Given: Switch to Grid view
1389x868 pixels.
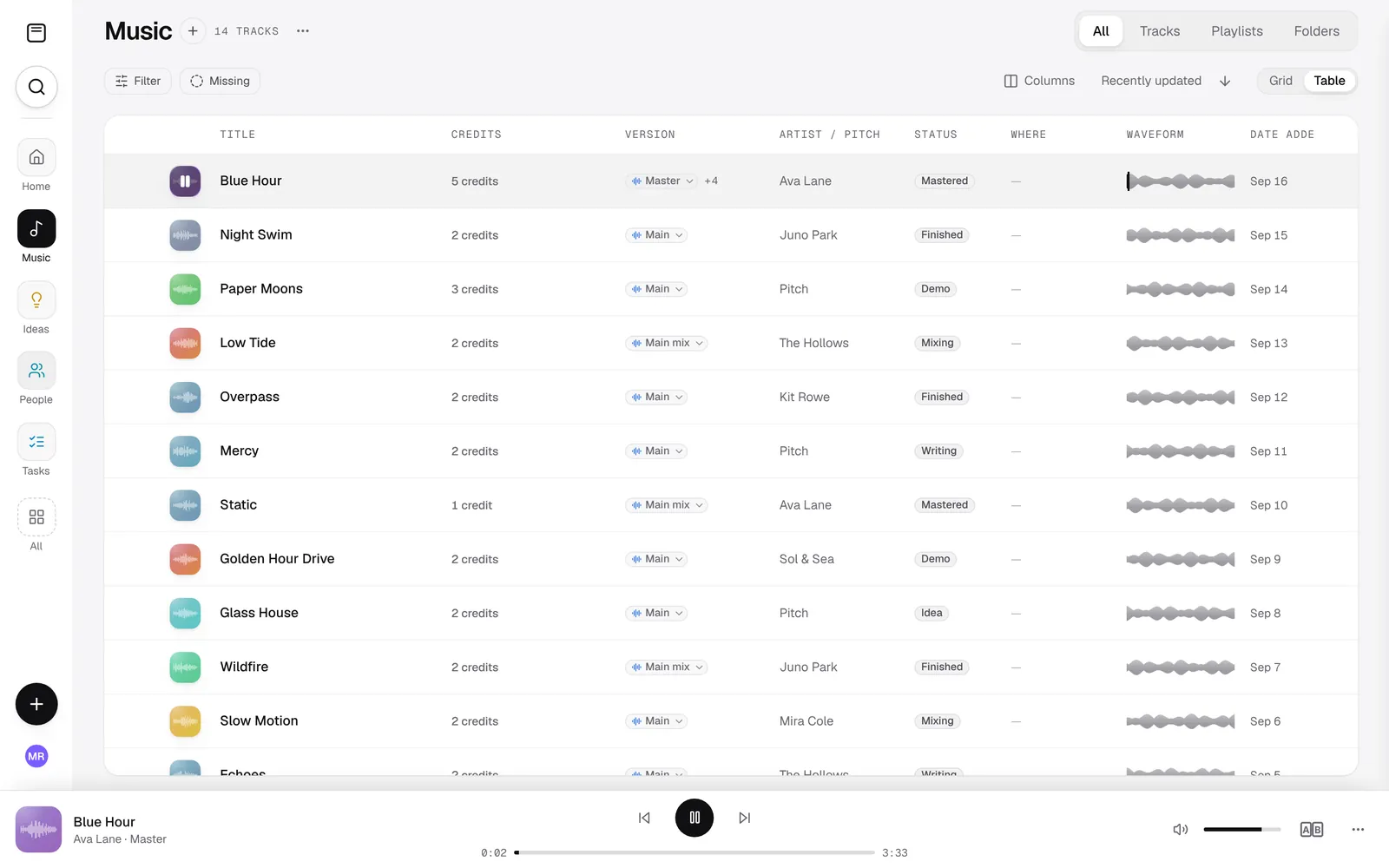Looking at the screenshot, I should (1280, 81).
